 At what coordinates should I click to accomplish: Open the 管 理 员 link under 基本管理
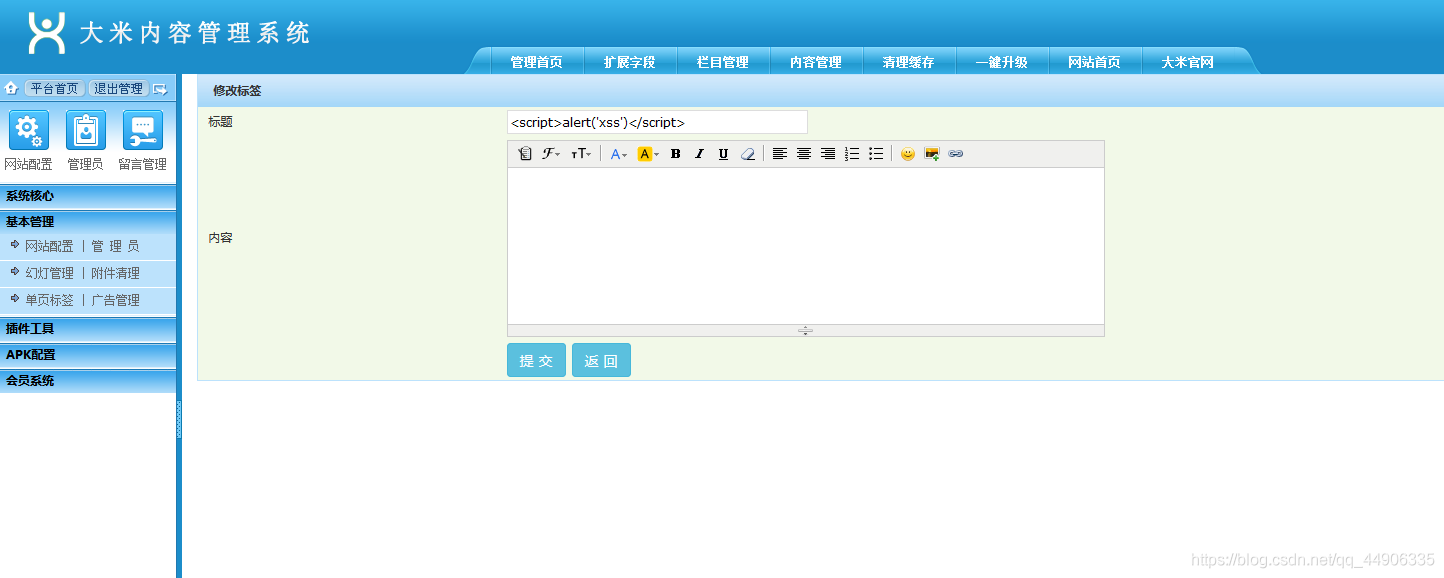115,246
